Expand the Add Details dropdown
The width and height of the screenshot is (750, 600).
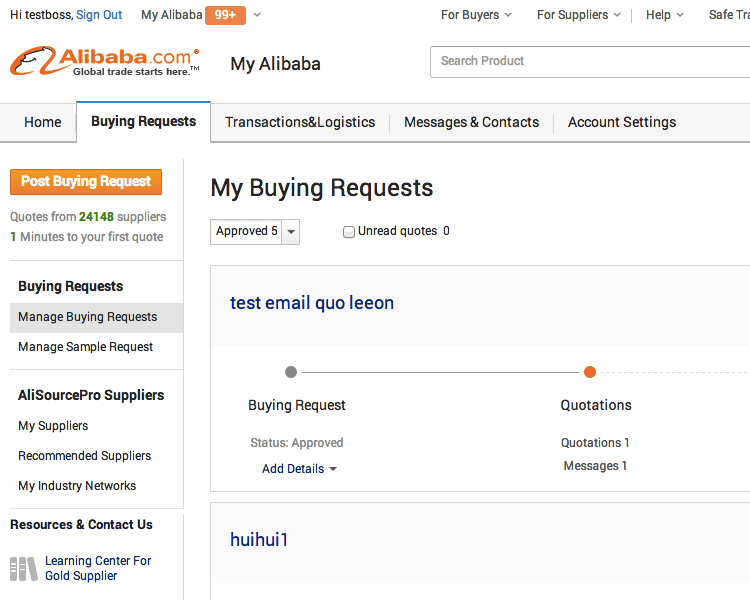coord(299,468)
